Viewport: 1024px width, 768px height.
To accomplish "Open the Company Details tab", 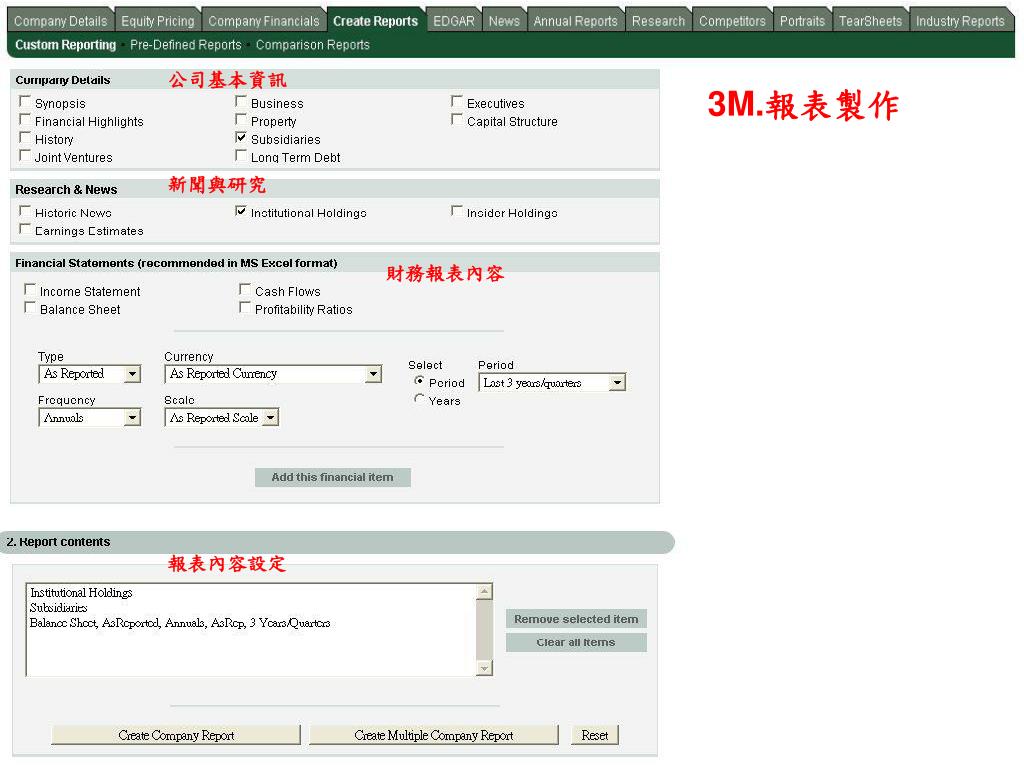I will point(60,21).
